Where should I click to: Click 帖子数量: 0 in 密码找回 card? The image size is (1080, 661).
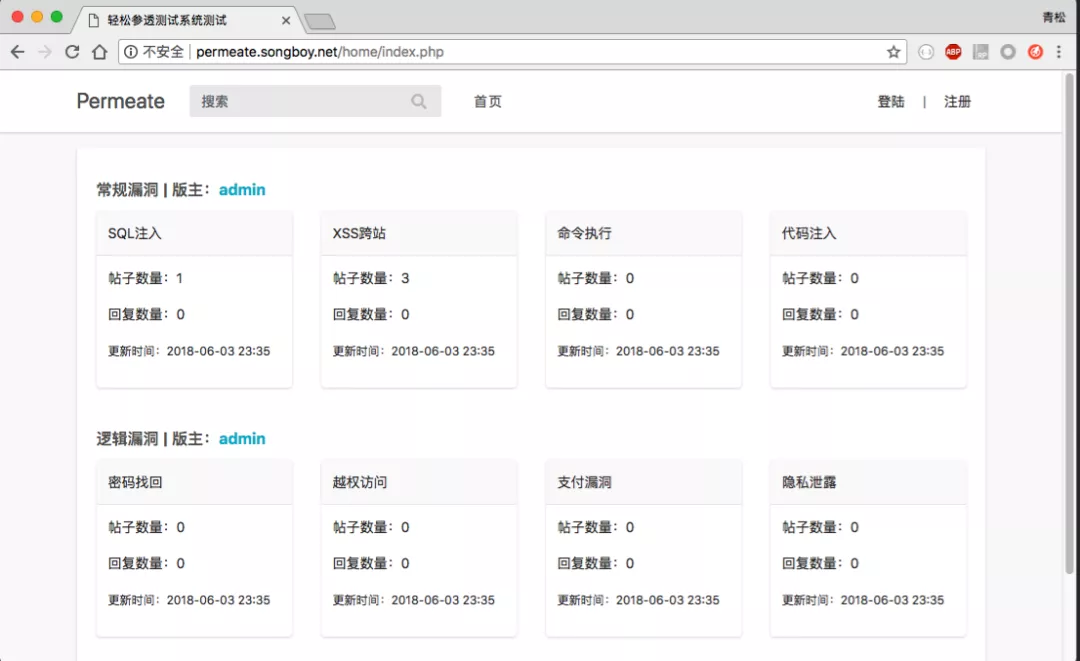click(146, 527)
